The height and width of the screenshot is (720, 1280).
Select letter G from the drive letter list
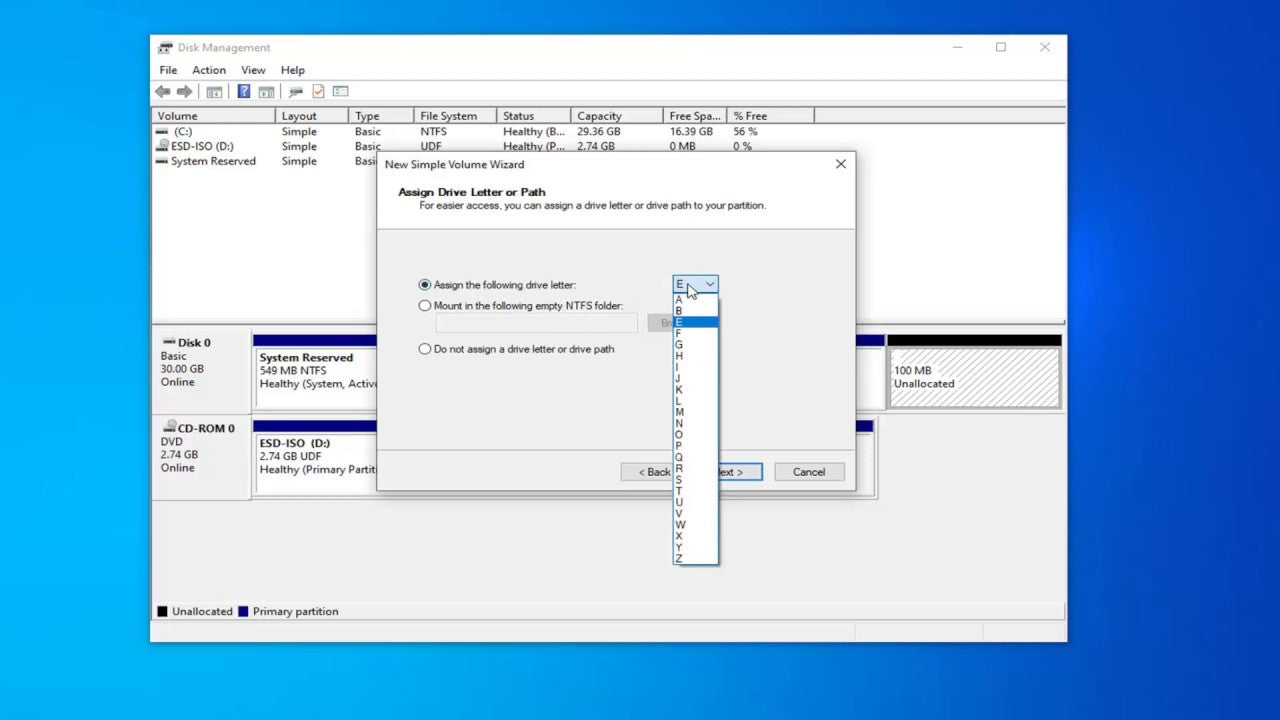point(679,344)
